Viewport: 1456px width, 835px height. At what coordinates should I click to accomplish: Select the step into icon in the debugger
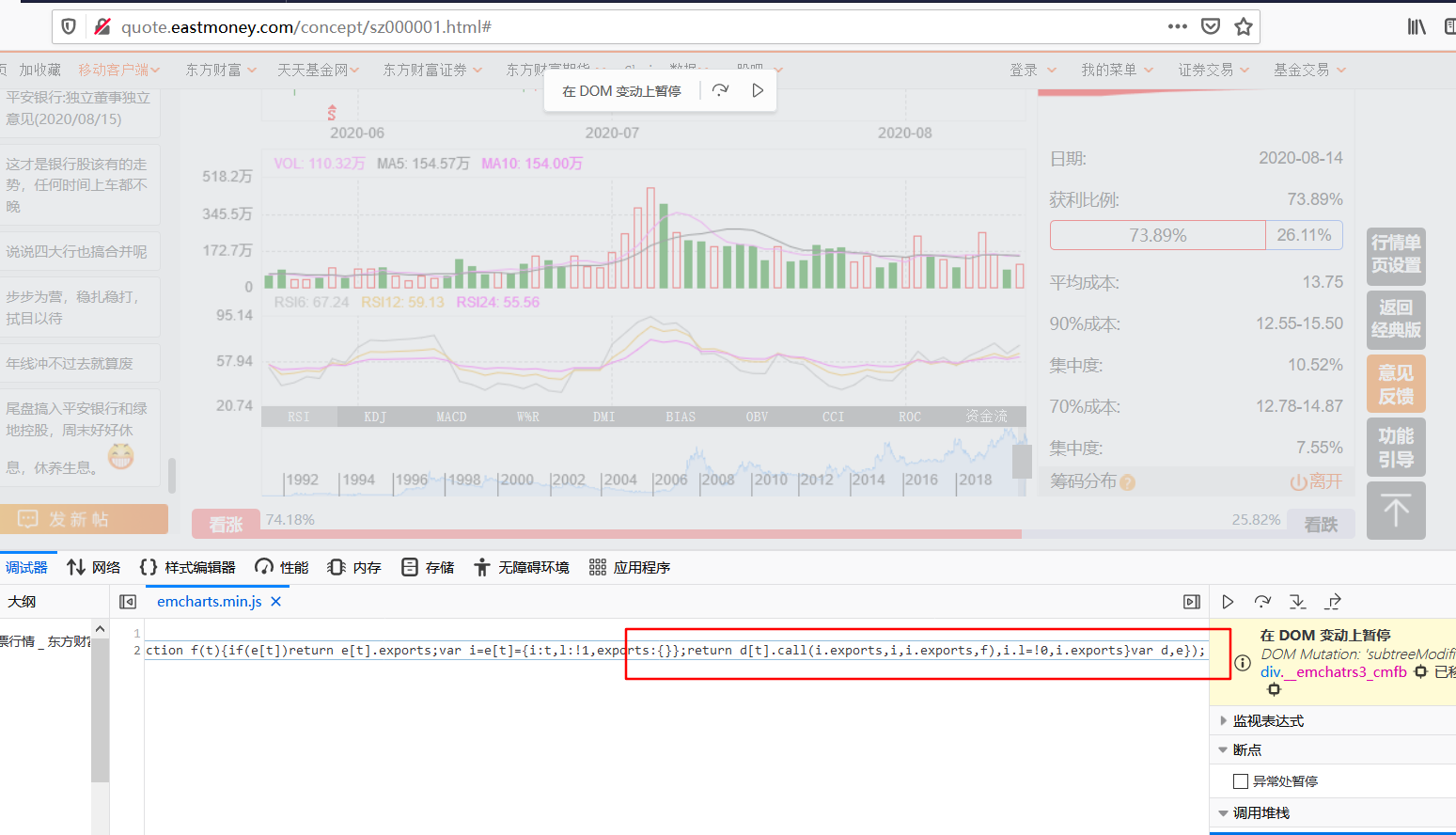[1298, 602]
